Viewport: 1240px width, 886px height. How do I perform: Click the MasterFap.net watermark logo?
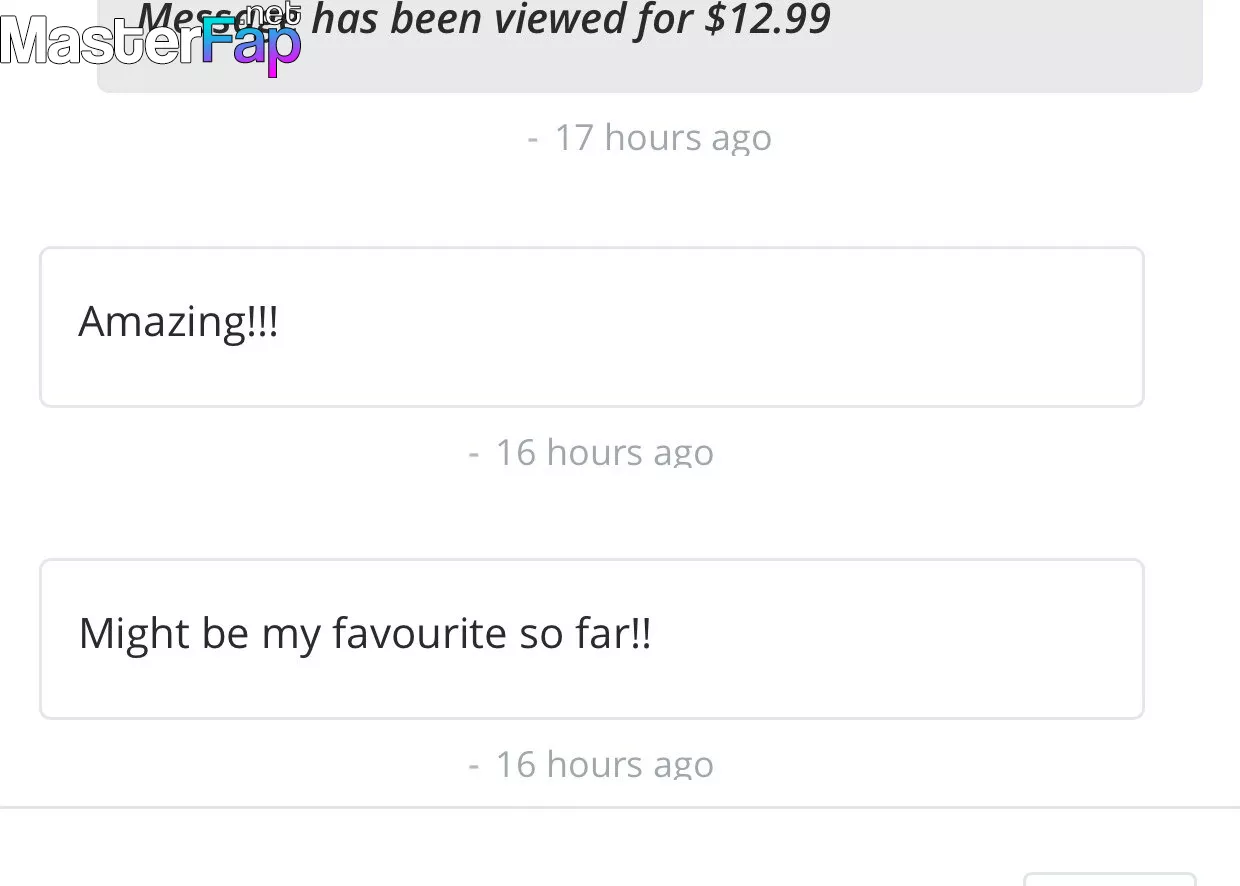coord(151,40)
